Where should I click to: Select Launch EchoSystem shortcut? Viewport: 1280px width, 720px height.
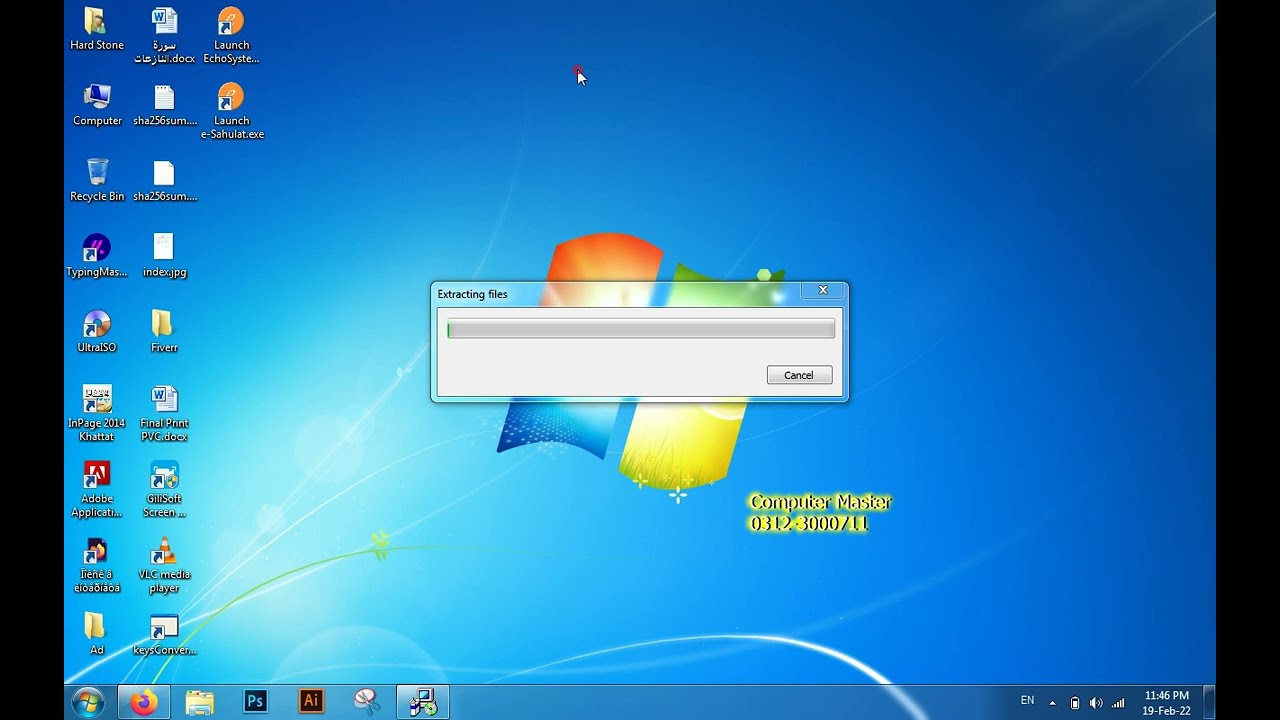(x=231, y=36)
